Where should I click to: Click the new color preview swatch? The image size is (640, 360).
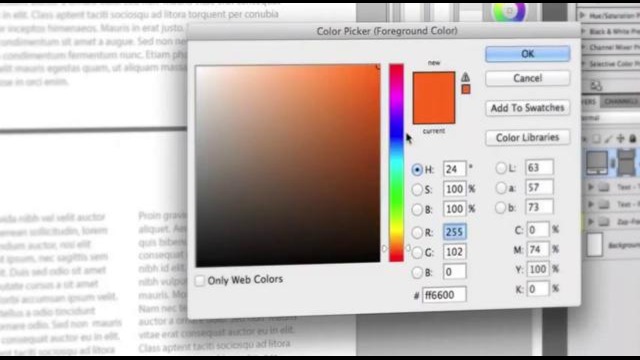[x=433, y=85]
